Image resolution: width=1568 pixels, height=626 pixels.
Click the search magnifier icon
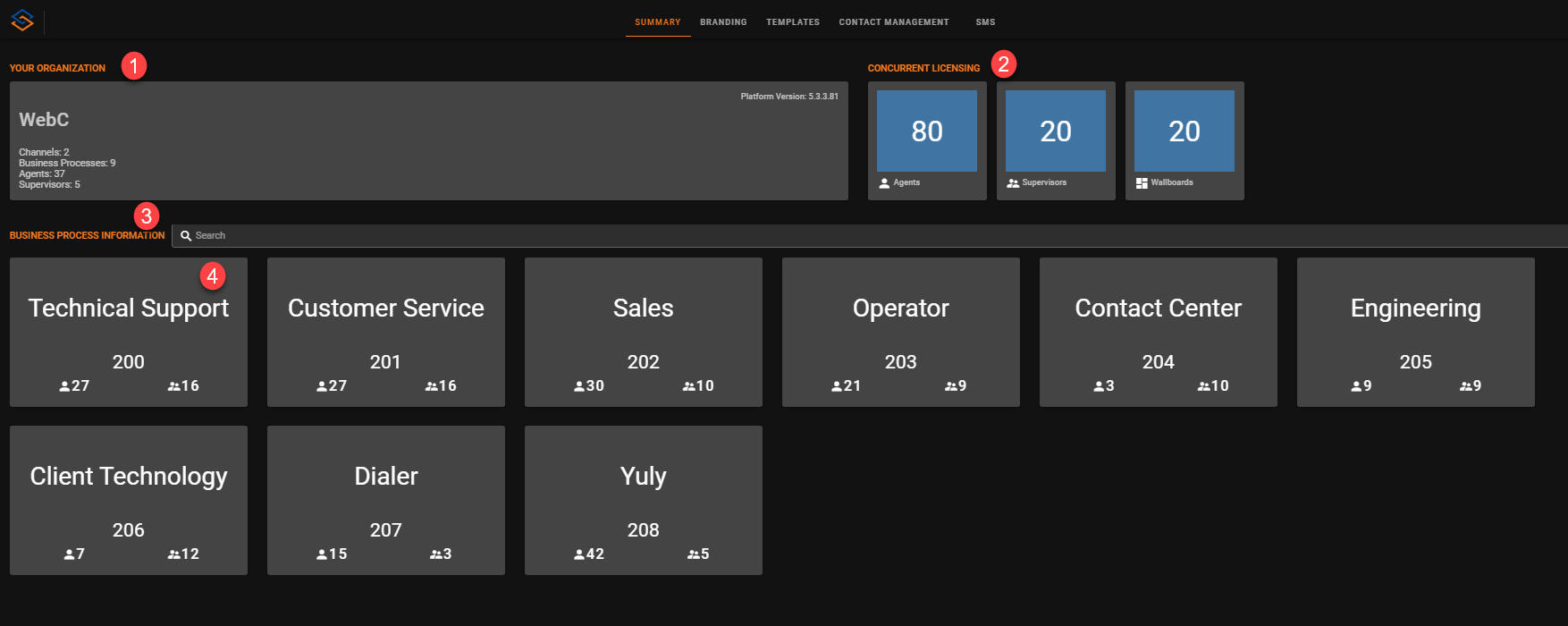186,236
